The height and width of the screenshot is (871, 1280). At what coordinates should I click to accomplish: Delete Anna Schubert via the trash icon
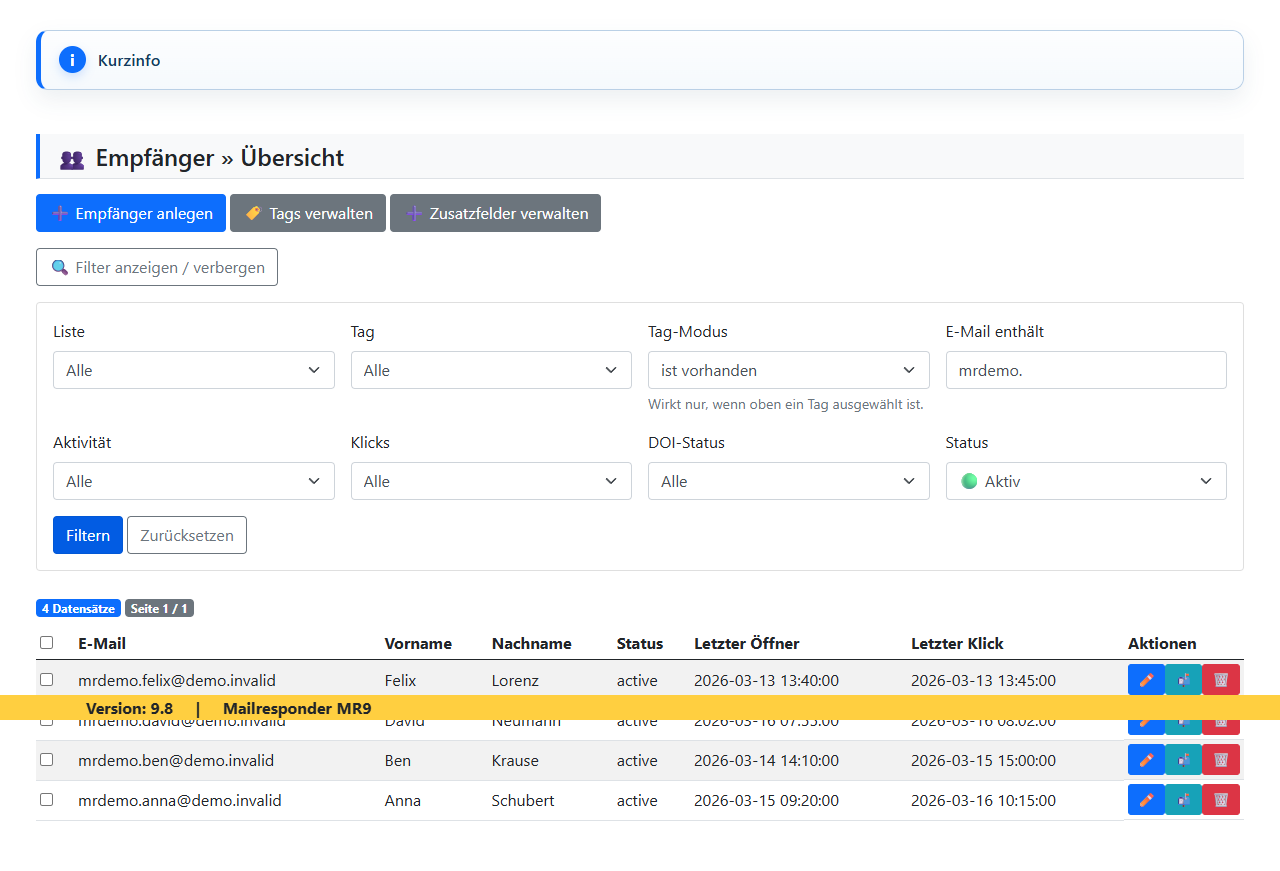tap(1220, 800)
